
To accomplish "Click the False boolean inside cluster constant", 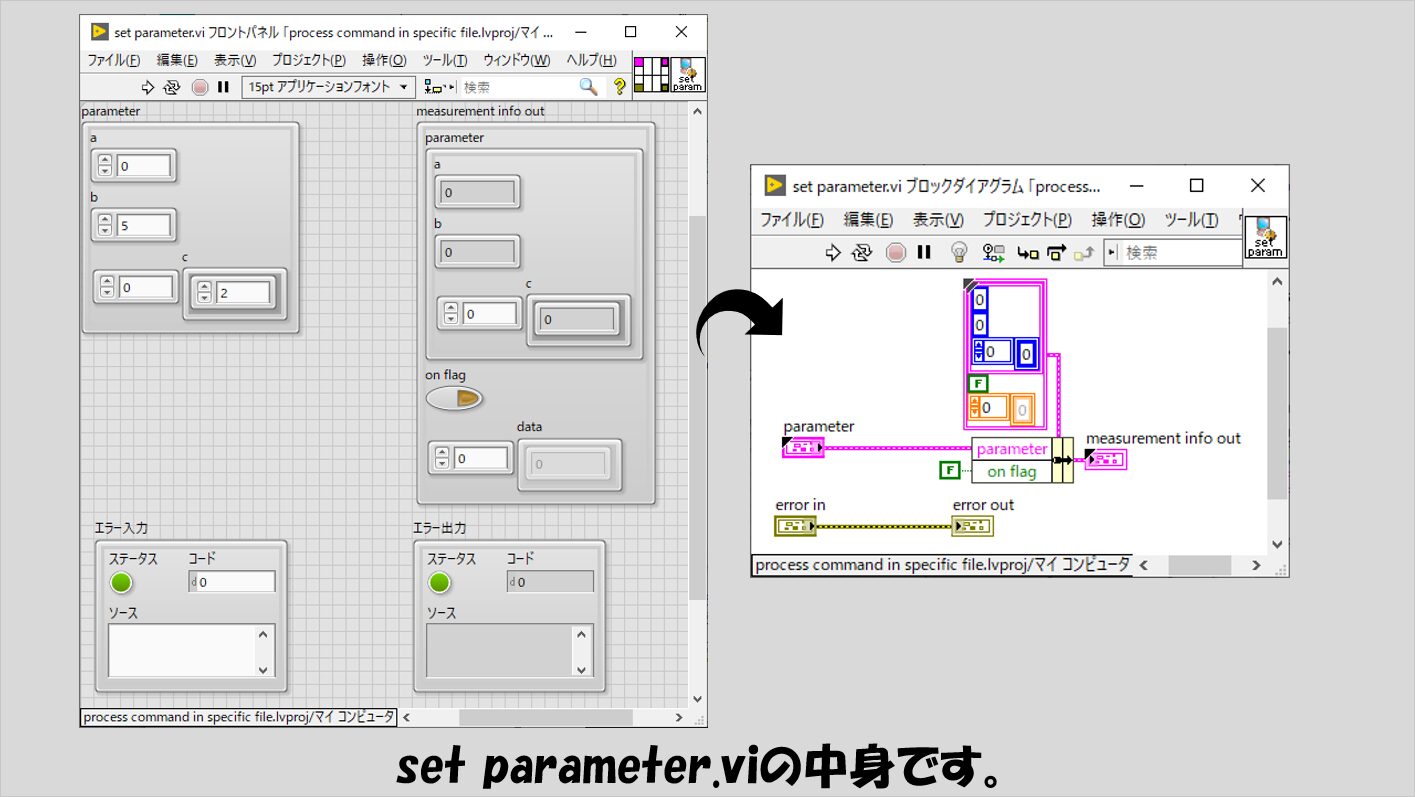I will (x=977, y=383).
